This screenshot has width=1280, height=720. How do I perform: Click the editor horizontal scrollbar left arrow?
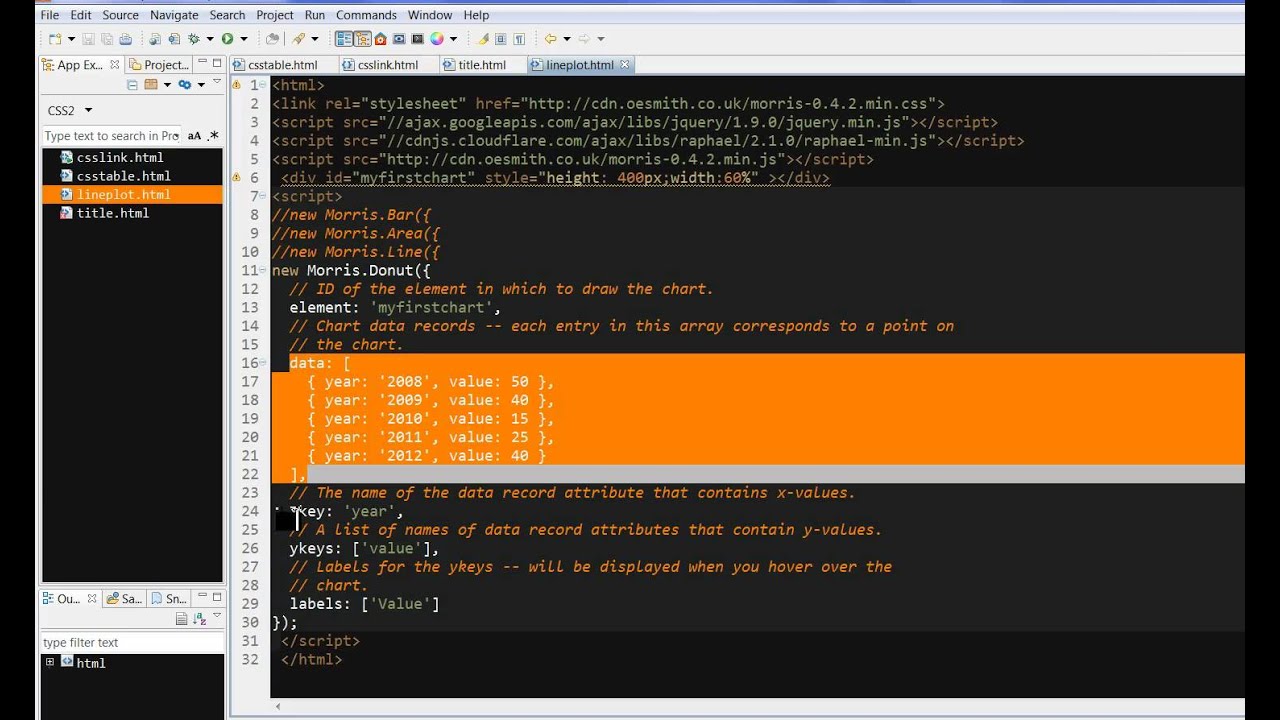pyautogui.click(x=277, y=707)
